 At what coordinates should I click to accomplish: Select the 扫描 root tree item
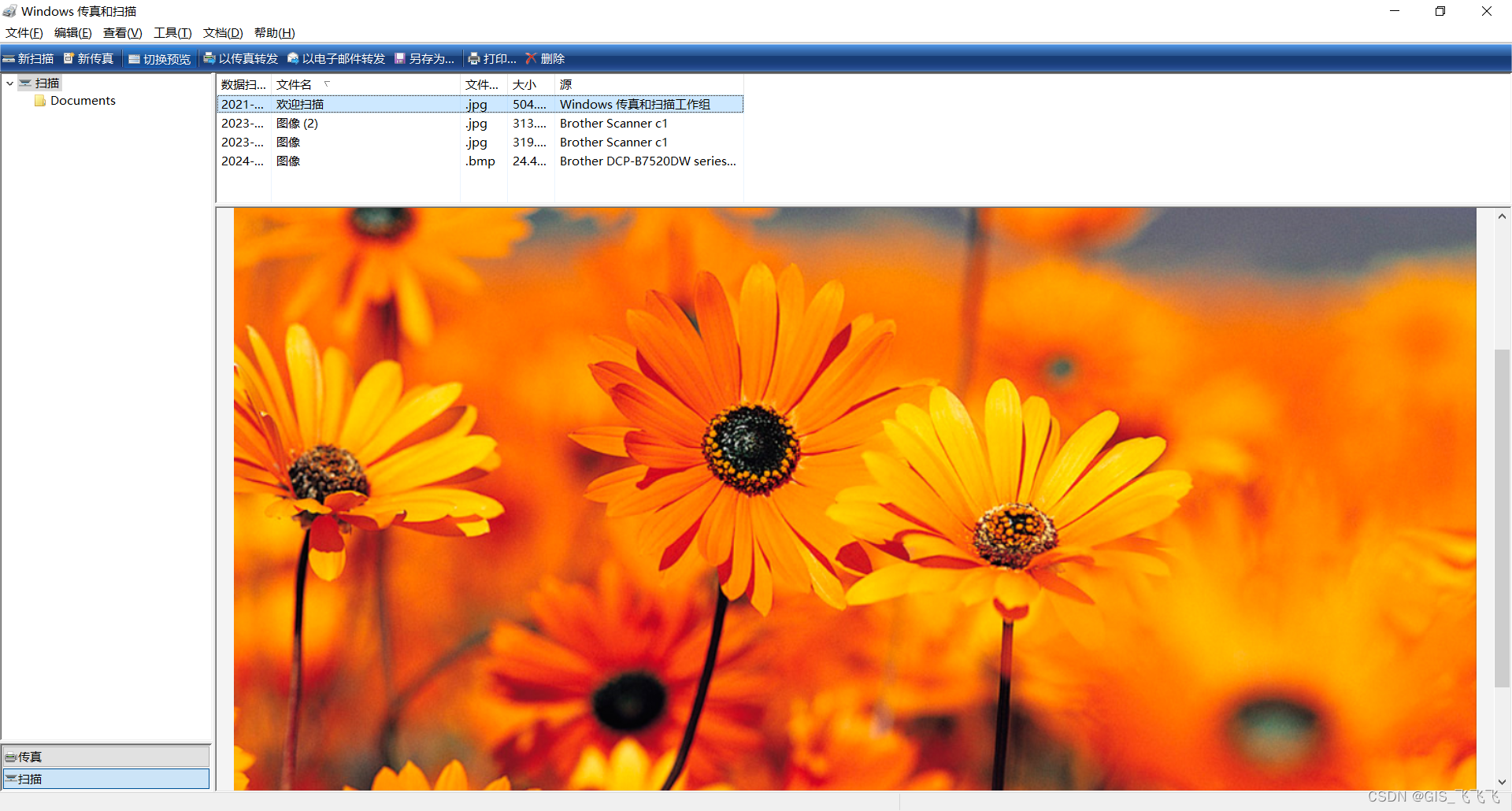[47, 83]
